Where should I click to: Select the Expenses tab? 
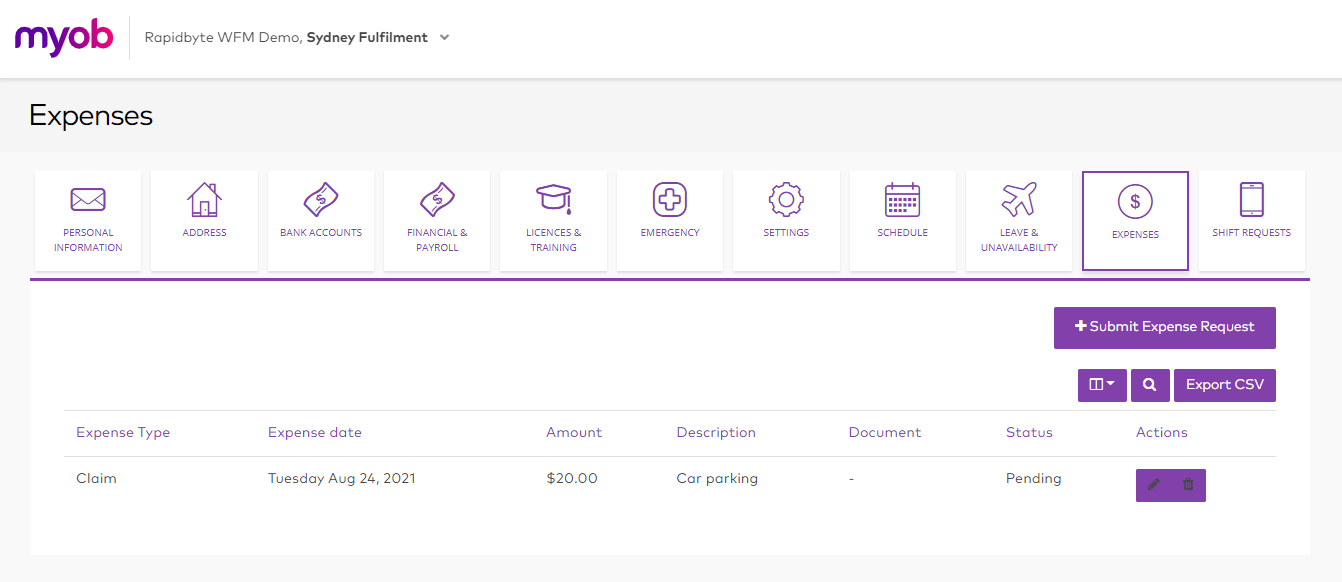coord(1135,220)
